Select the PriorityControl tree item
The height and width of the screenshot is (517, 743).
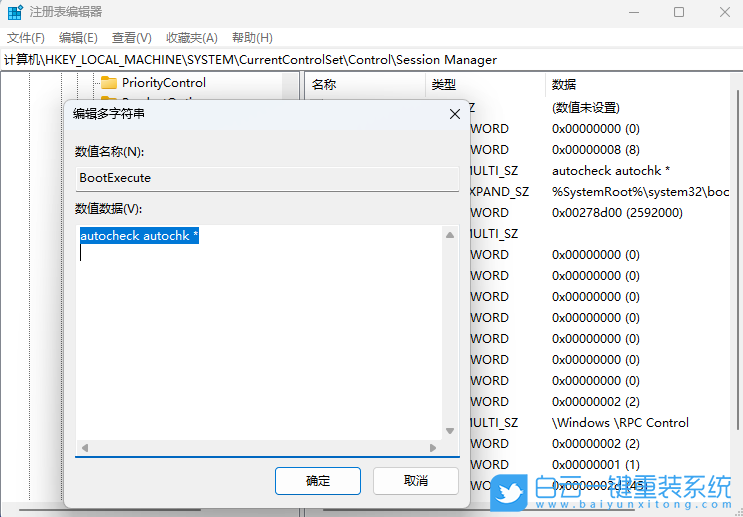tap(163, 83)
